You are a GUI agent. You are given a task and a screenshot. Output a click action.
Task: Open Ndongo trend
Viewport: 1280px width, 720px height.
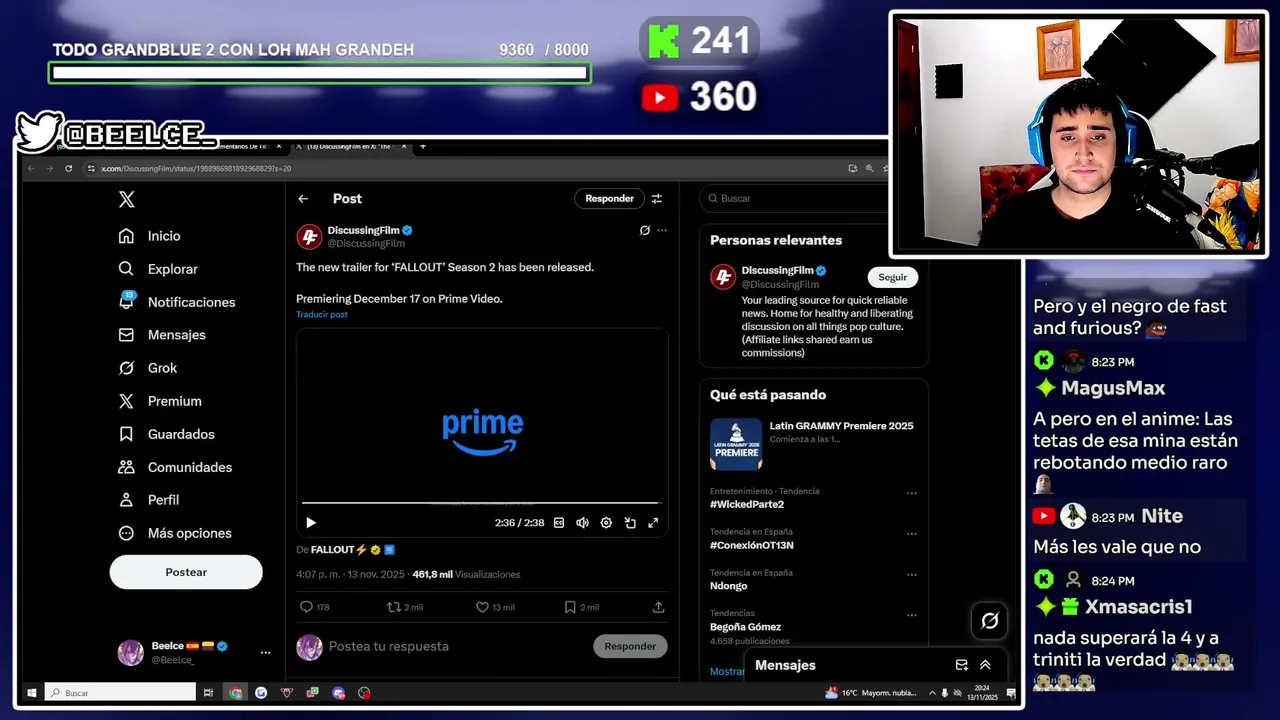729,586
